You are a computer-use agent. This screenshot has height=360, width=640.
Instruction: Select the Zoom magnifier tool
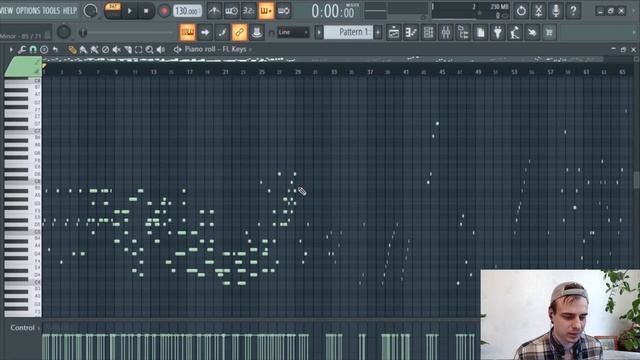150,50
